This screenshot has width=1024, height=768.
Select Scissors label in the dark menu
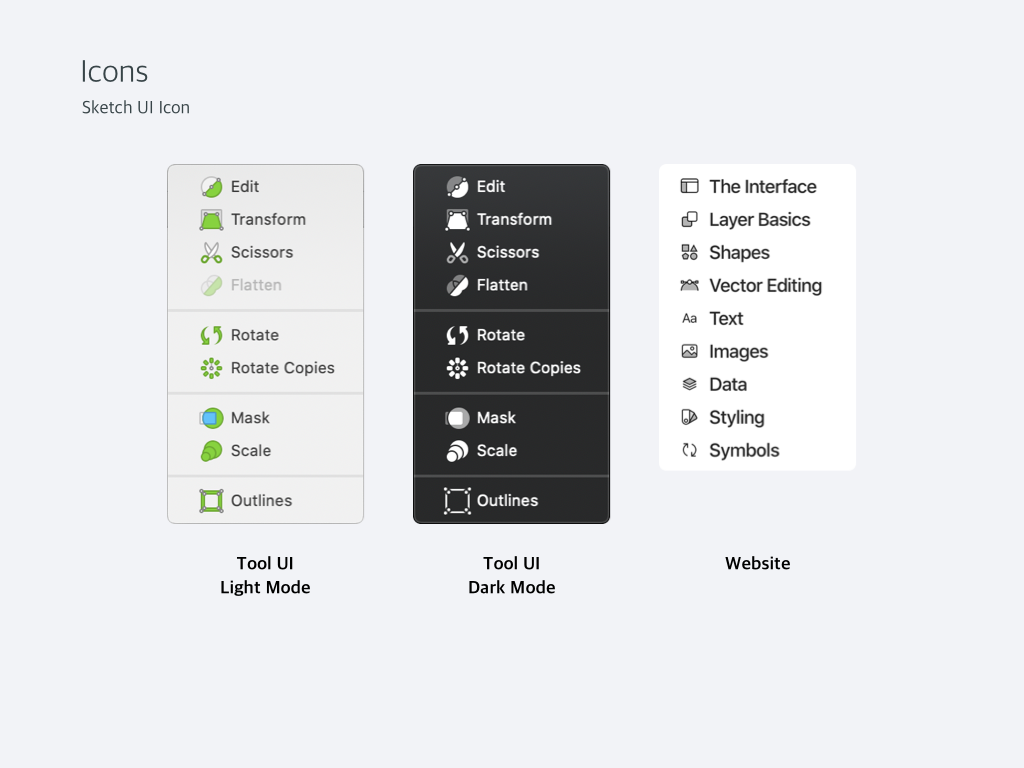coord(507,252)
